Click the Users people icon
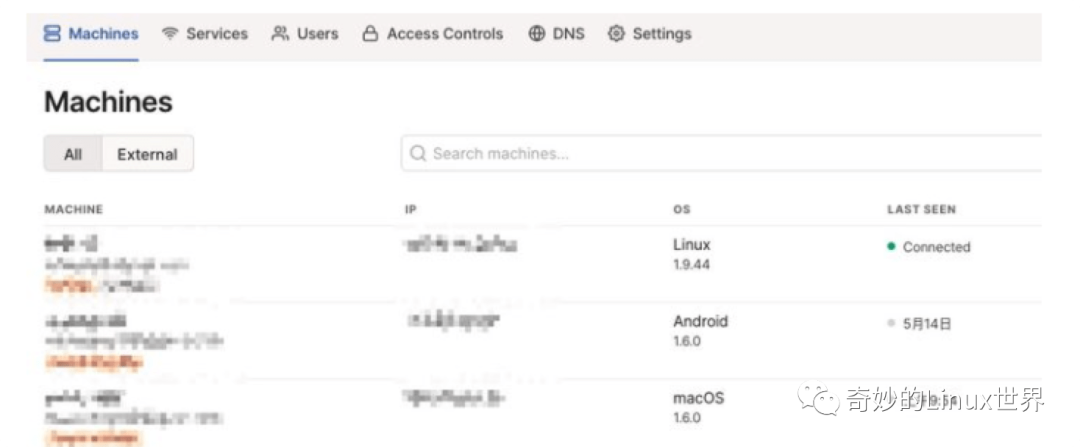Screen dimensions: 1080x447 (280, 33)
